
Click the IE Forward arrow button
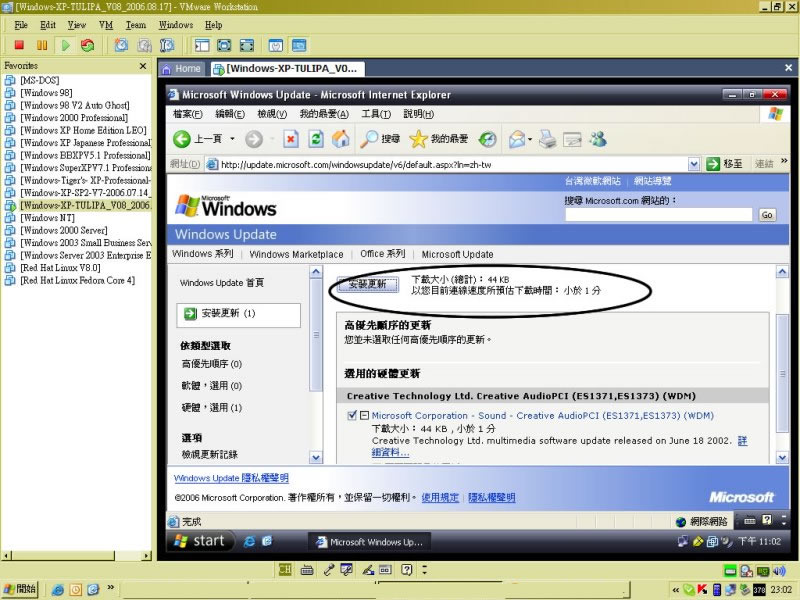(x=254, y=139)
